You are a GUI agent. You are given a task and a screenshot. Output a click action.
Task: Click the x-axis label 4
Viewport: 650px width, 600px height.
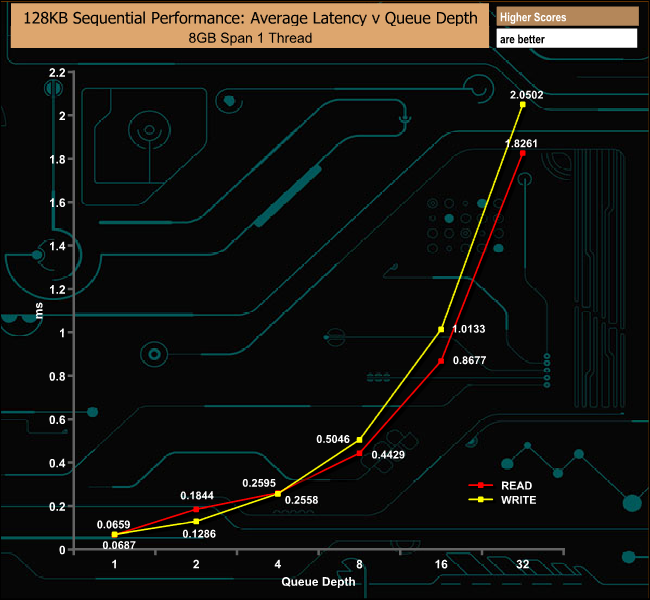click(x=278, y=564)
